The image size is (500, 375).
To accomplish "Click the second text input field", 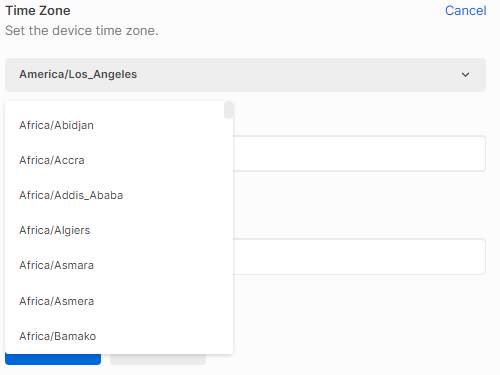I will point(359,256).
